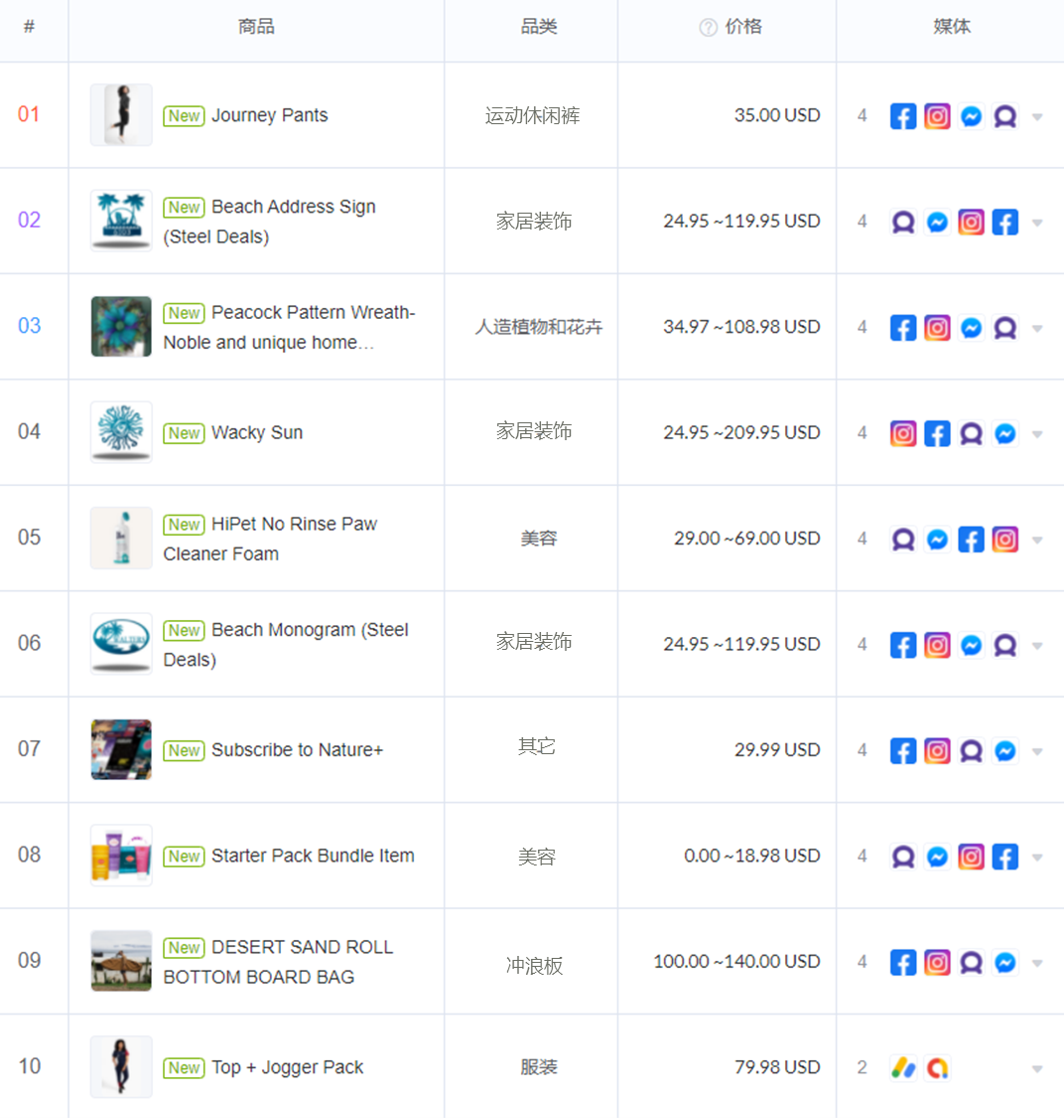The image size is (1064, 1118).
Task: Click Instagram icon for Peacock Pattern Wreath
Action: (x=937, y=327)
